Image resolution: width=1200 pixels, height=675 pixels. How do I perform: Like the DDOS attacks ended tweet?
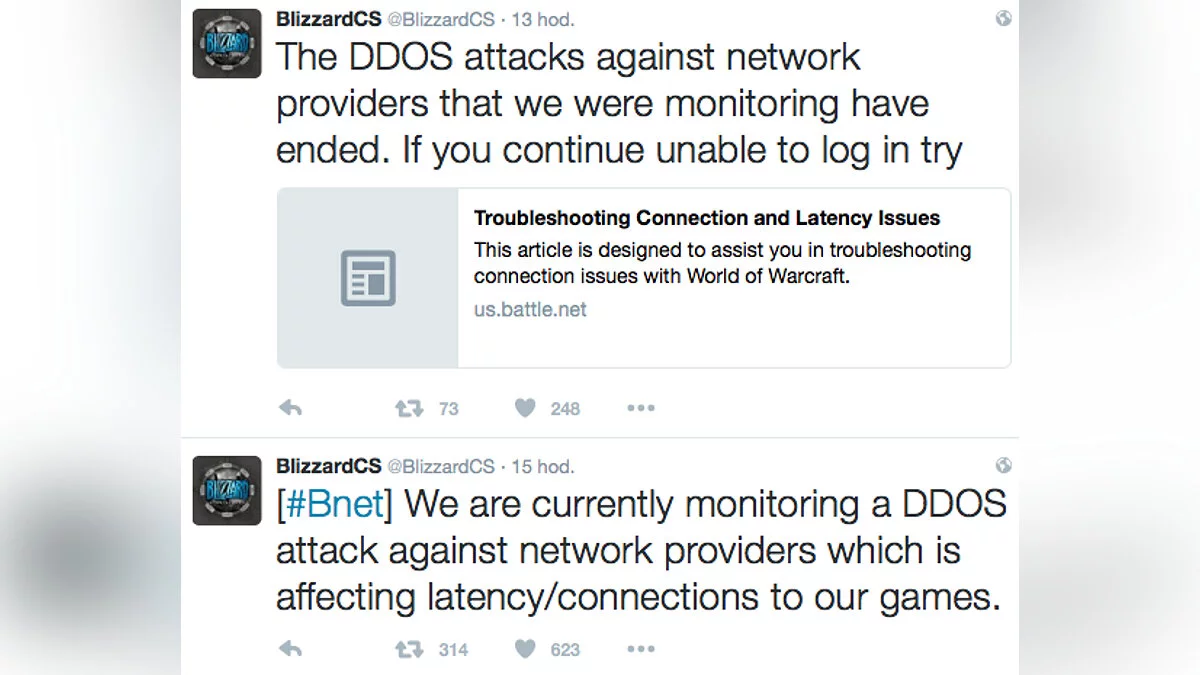525,408
